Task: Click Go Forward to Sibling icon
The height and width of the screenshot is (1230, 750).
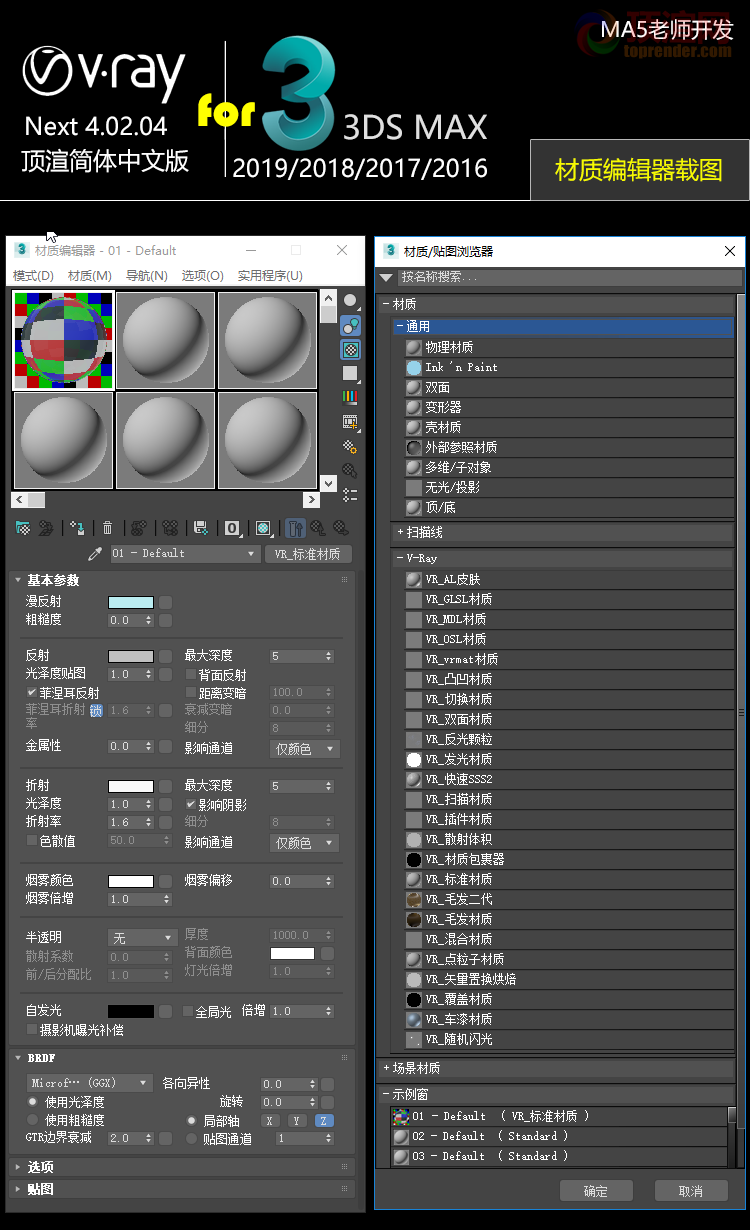Action: [340, 527]
